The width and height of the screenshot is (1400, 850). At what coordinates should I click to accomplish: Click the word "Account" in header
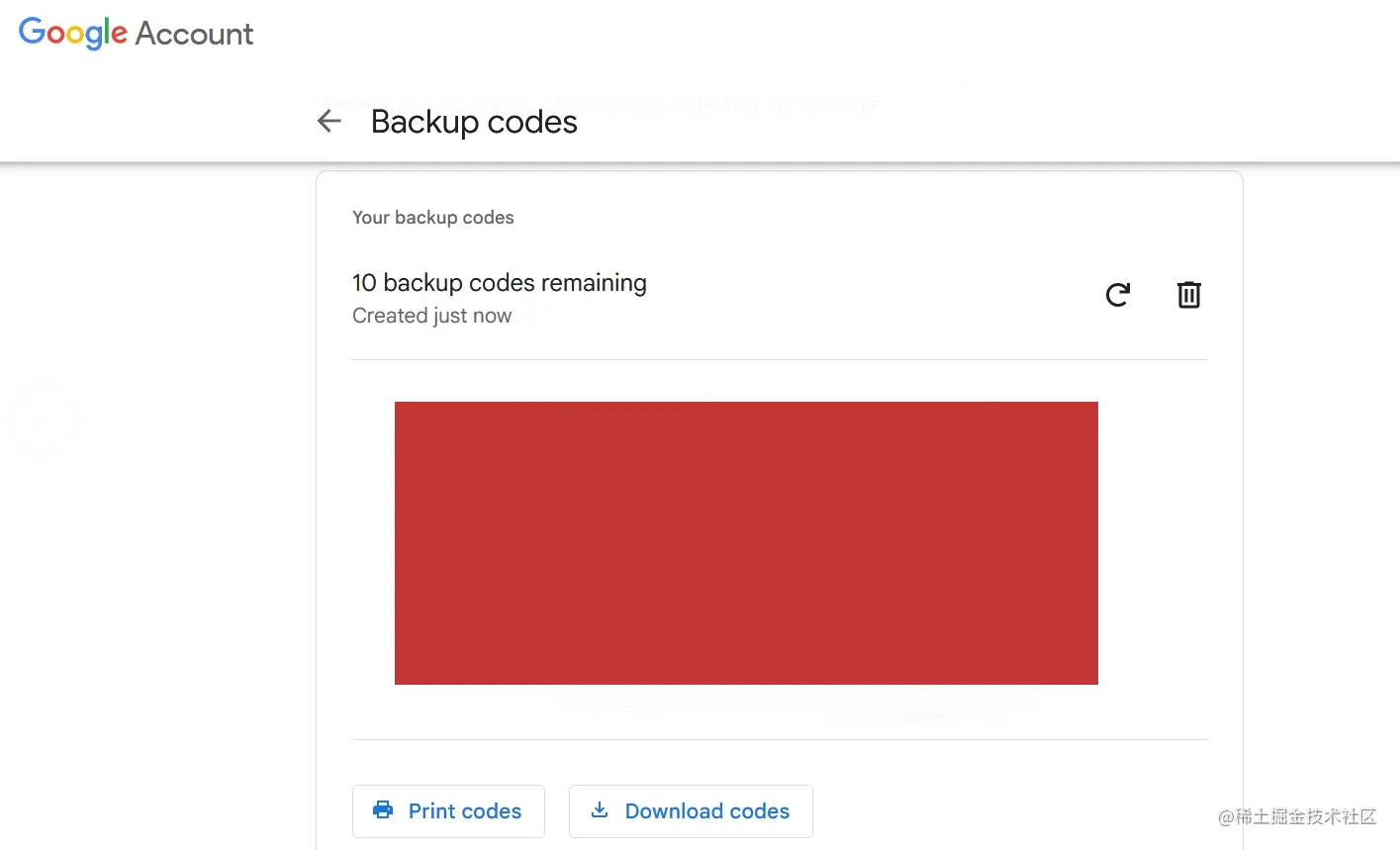pos(194,34)
